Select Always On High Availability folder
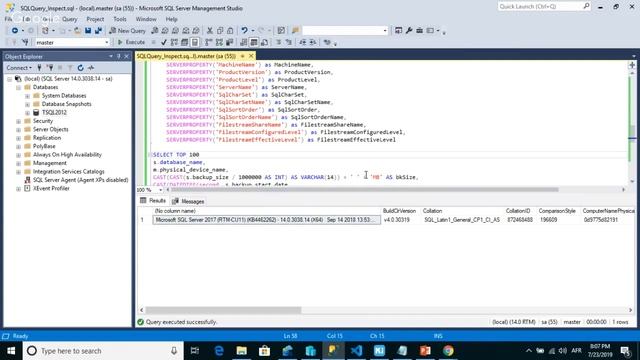Viewport: 640px width, 360px height. point(67,155)
